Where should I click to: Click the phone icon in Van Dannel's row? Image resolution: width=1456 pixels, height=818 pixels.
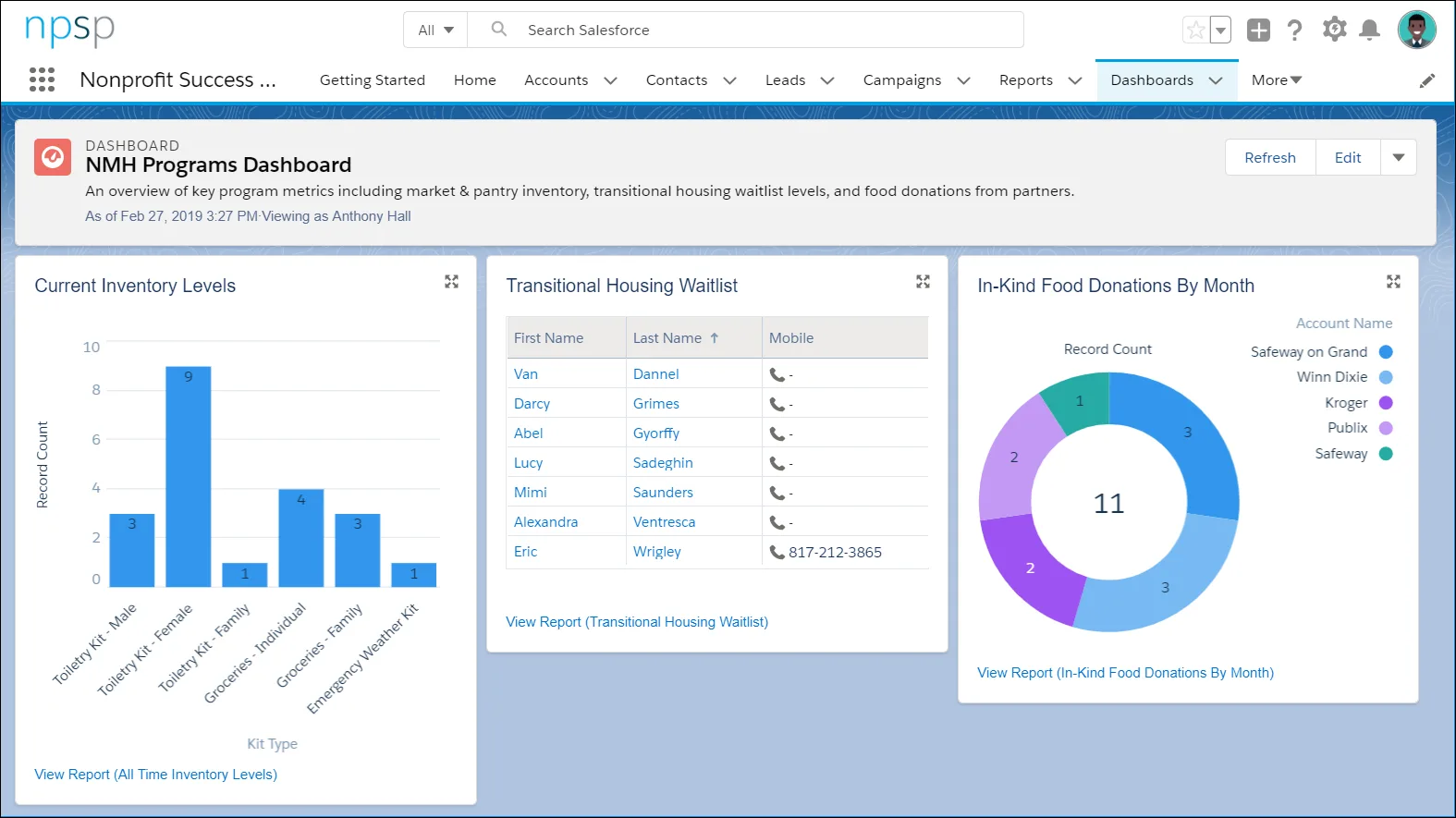pos(777,374)
